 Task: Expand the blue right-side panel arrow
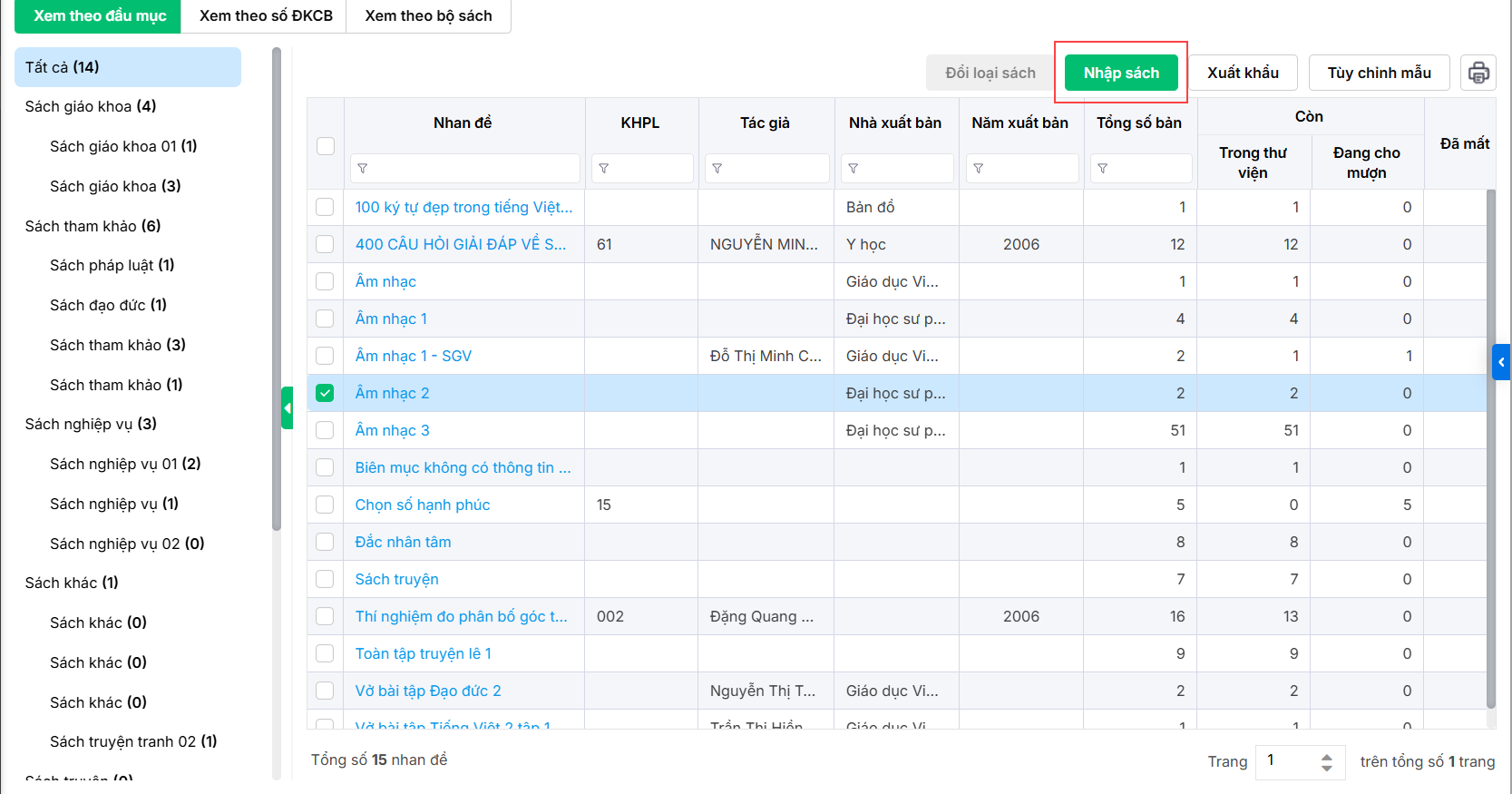point(1501,362)
